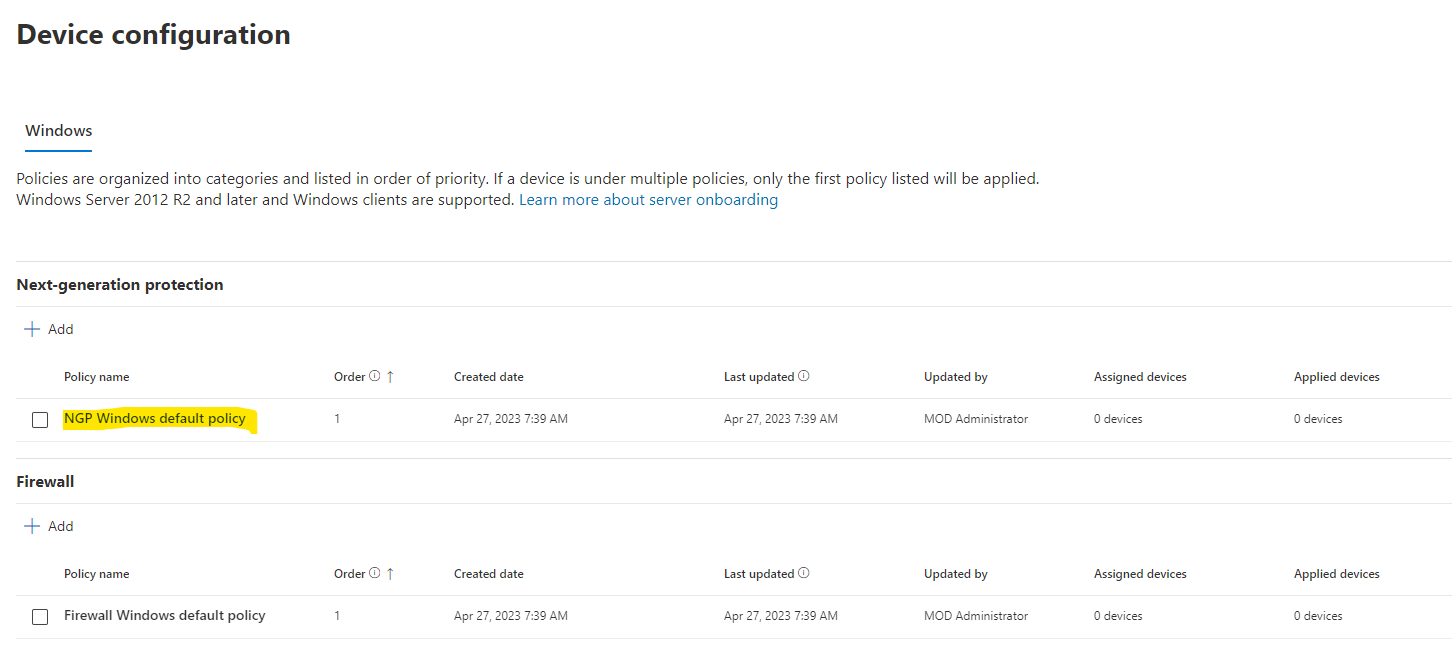Show Last updated info icon, Next-generation protection
1452x669 pixels.
point(804,377)
